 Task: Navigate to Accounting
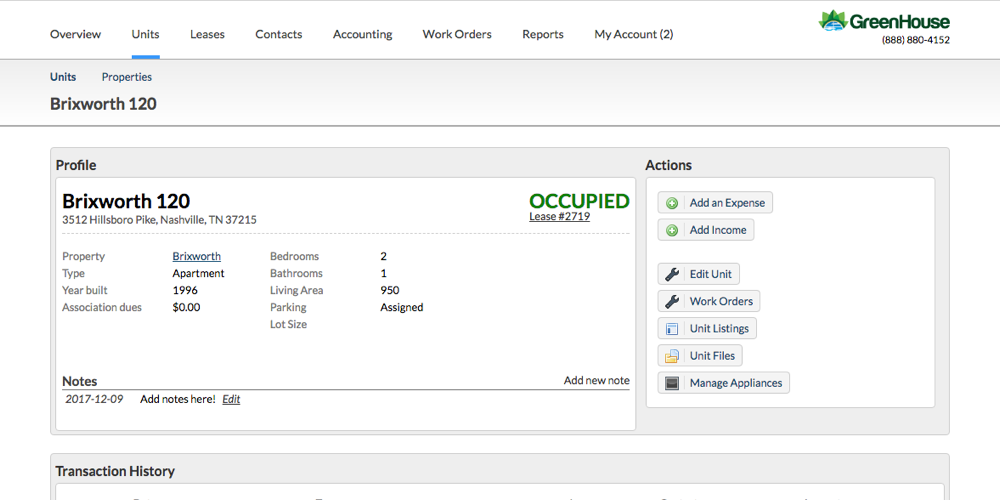point(362,34)
